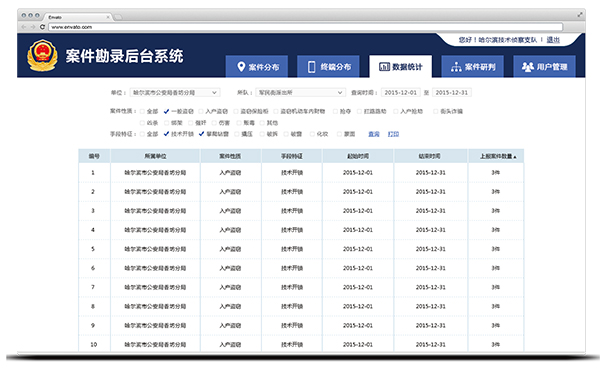The image size is (600, 373).
Task: Enable the 盗窃机动车内财物 checkbox
Action: tap(276, 112)
